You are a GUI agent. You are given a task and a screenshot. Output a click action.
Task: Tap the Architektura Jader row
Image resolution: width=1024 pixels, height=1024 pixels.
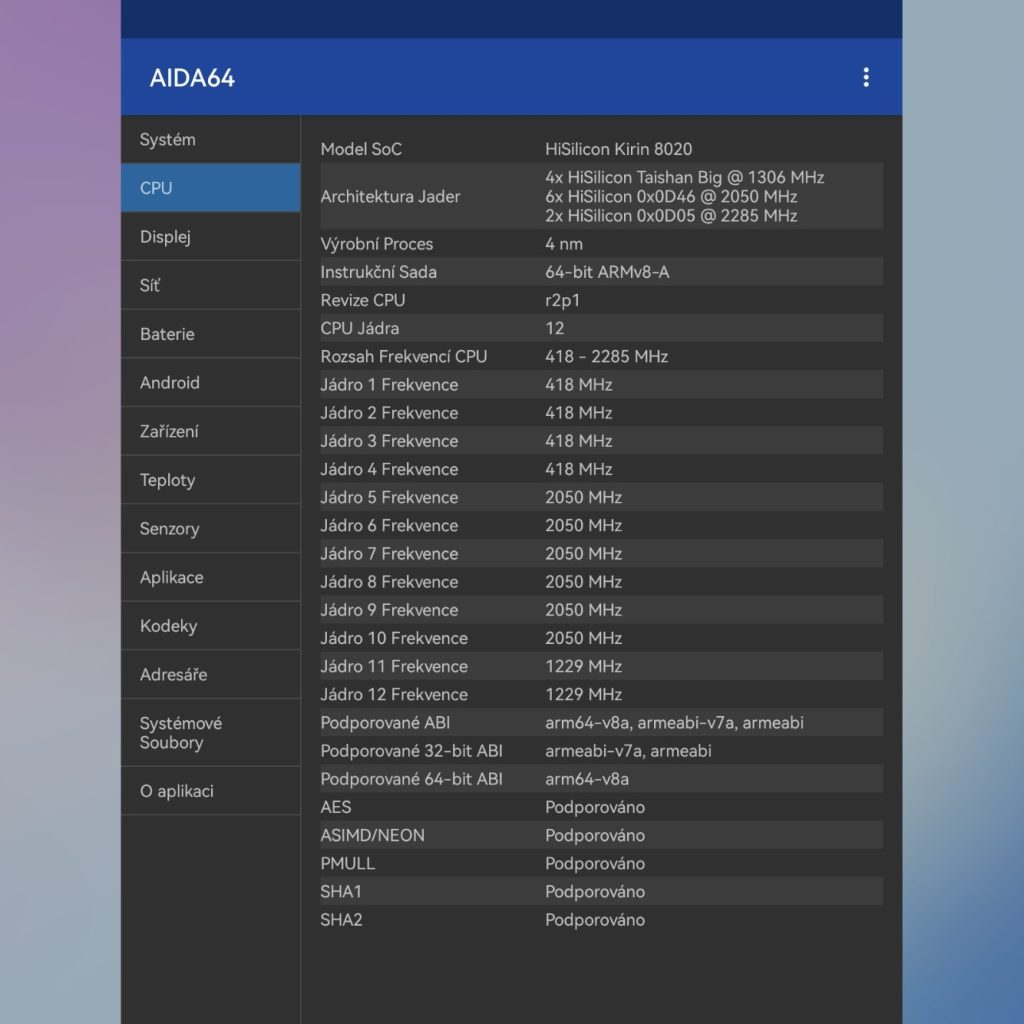pyautogui.click(x=600, y=196)
